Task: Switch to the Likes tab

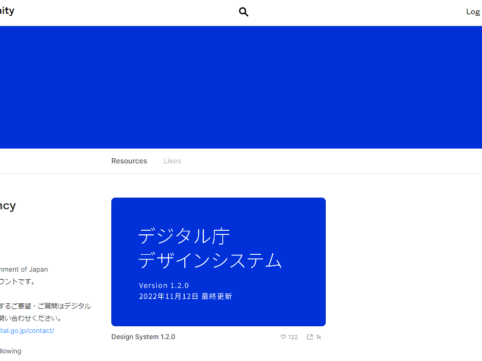Action: 172,161
